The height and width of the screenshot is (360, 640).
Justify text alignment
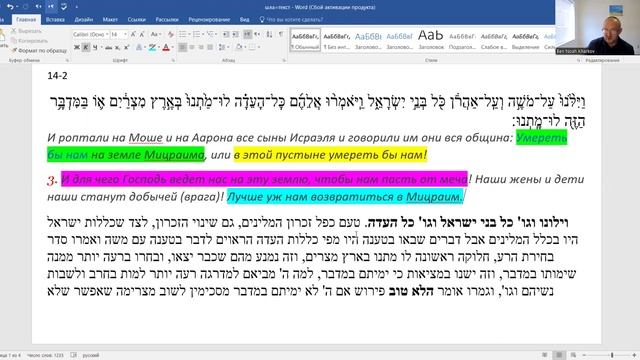click(x=210, y=47)
